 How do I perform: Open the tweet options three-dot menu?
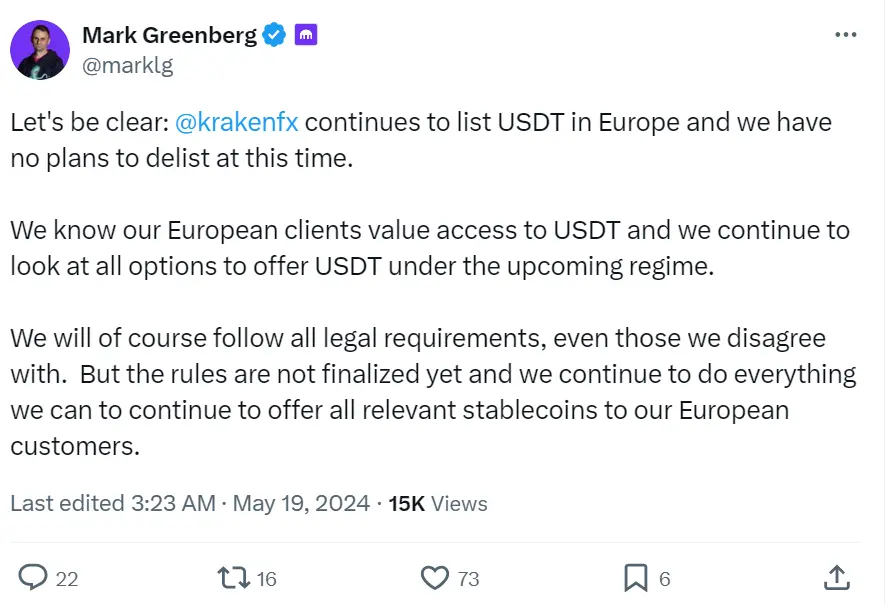point(847,33)
